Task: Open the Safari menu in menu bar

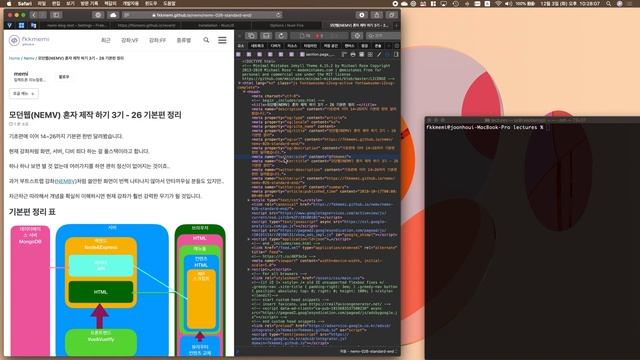Action: point(25,3)
